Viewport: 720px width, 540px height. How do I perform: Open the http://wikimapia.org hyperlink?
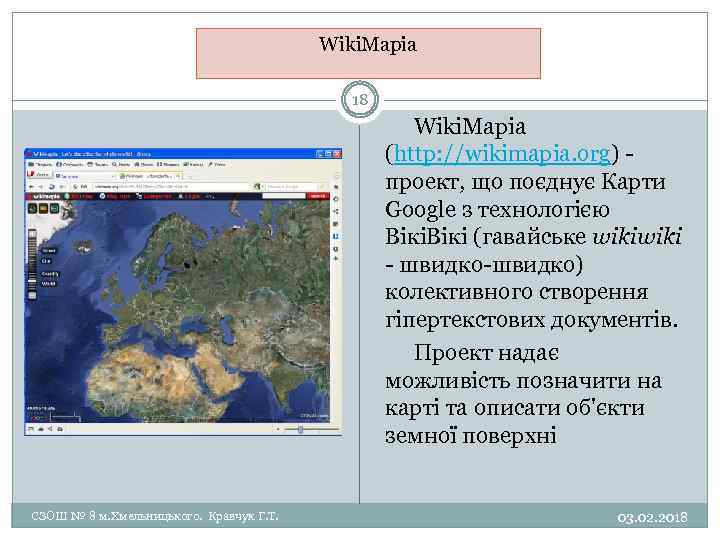pos(502,154)
